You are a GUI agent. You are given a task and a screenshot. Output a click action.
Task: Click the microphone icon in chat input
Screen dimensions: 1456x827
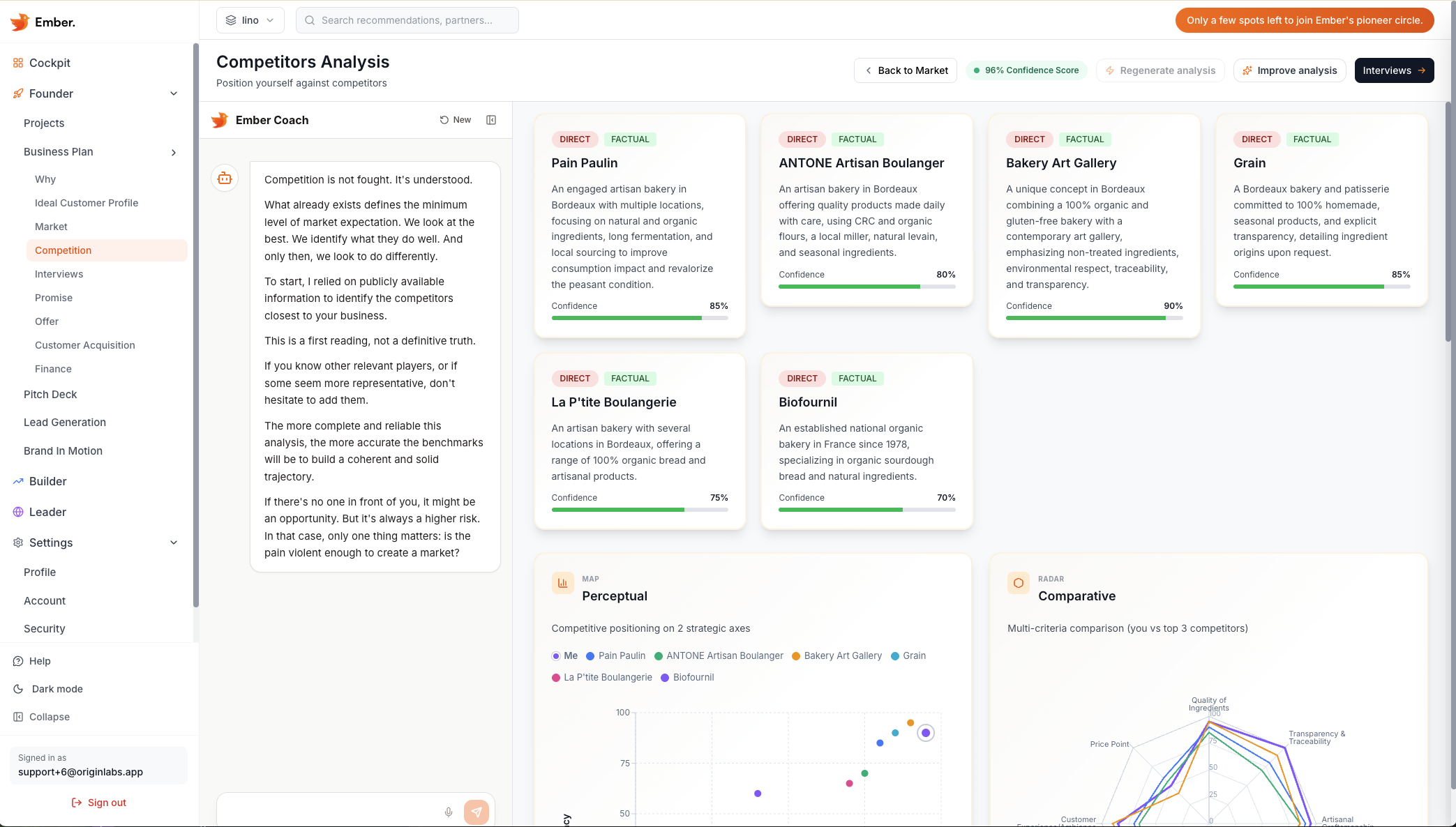(x=449, y=812)
